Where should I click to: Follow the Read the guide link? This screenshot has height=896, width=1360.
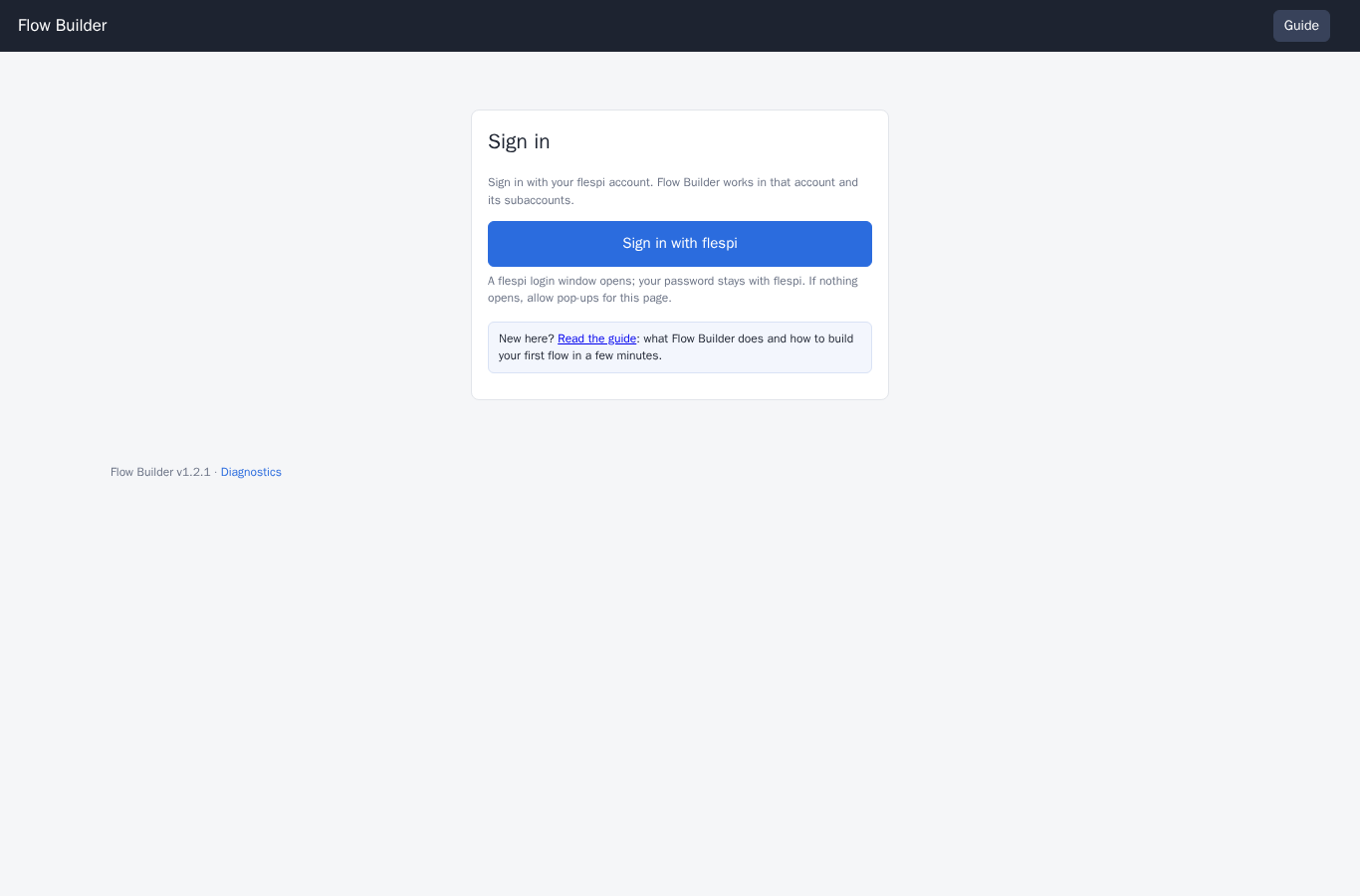596,338
